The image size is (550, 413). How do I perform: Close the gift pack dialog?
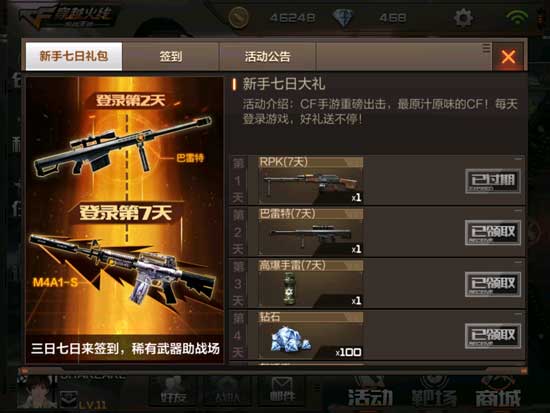[x=508, y=56]
